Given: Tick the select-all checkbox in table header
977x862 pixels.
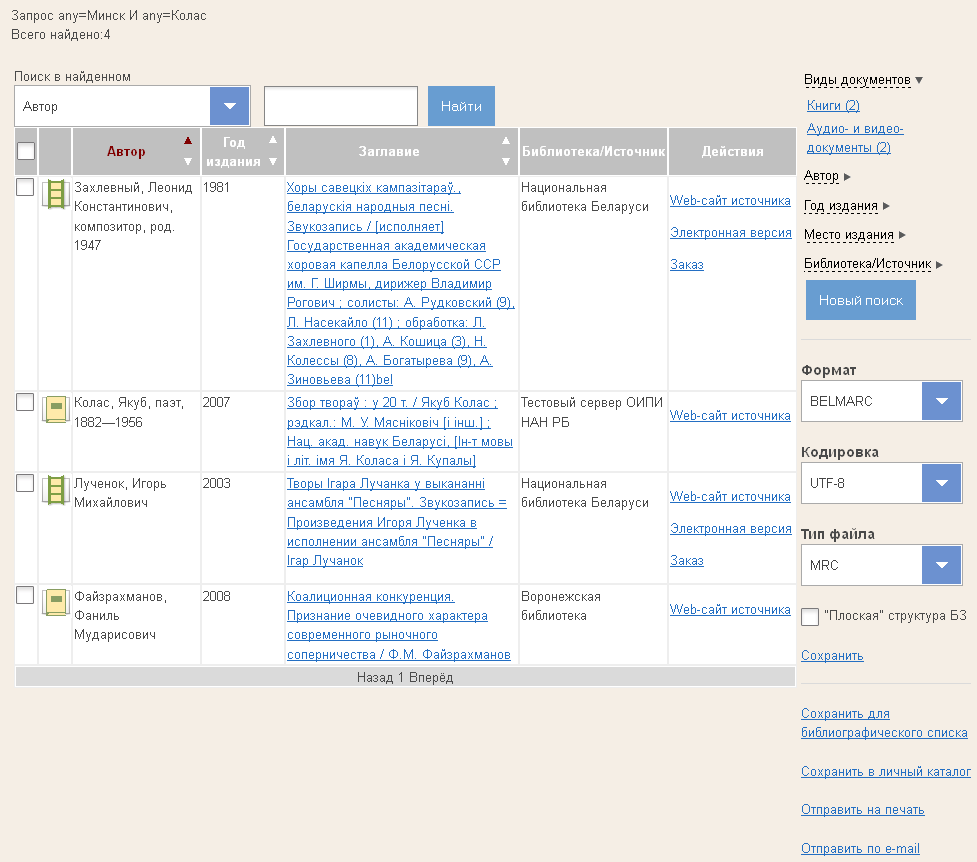Looking at the screenshot, I should (x=26, y=151).
